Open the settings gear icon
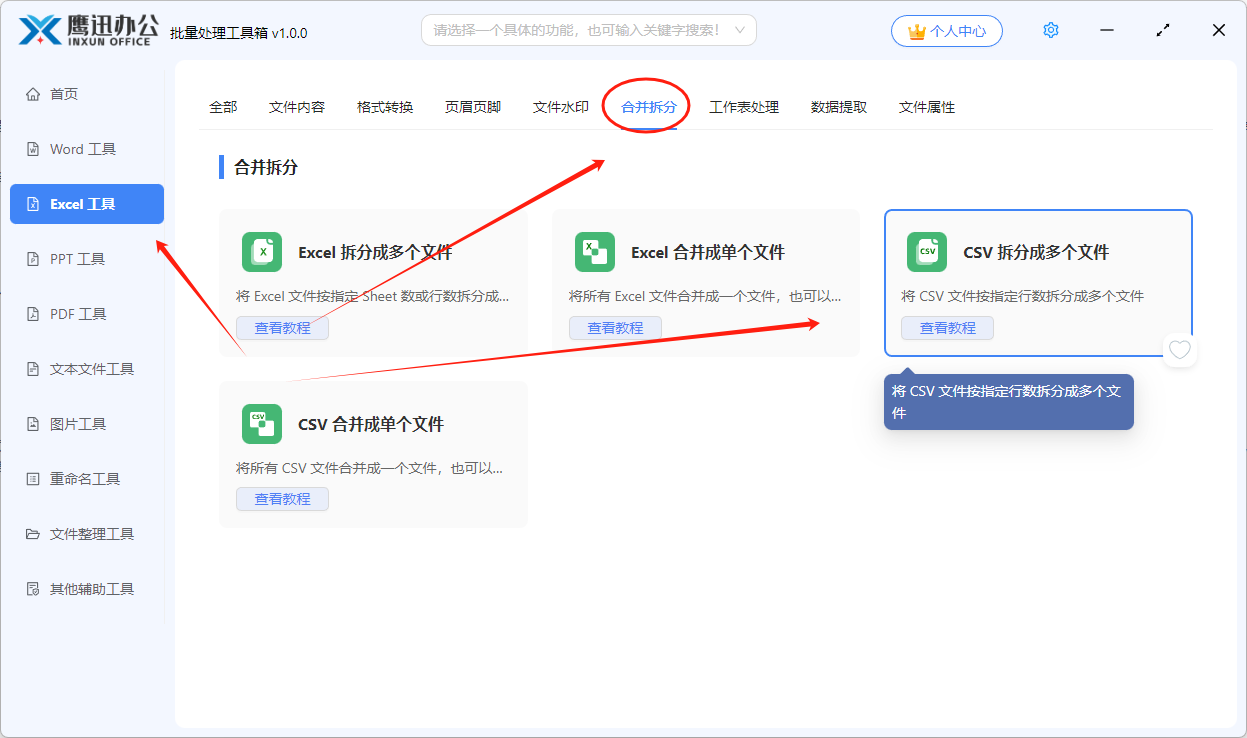1247x738 pixels. tap(1050, 30)
